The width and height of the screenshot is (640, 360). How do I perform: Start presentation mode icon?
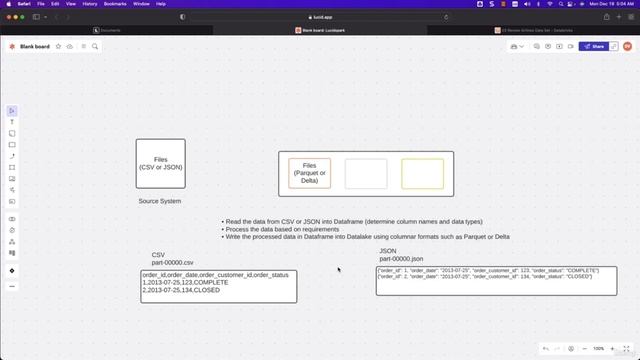coord(559,47)
